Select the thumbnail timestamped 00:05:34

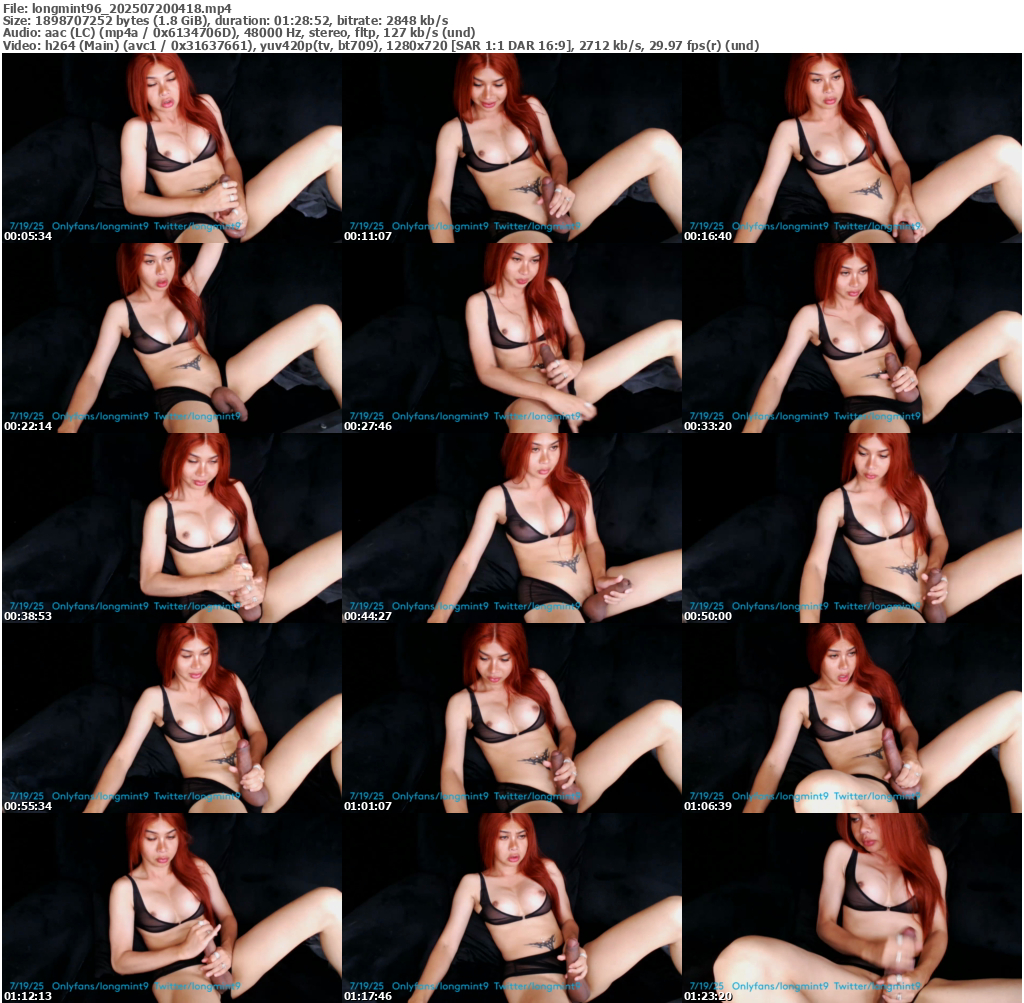click(x=172, y=148)
